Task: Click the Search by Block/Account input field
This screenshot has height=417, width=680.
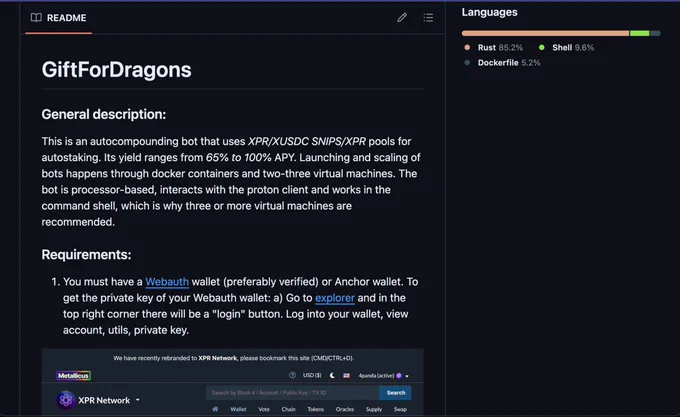Action: point(293,393)
